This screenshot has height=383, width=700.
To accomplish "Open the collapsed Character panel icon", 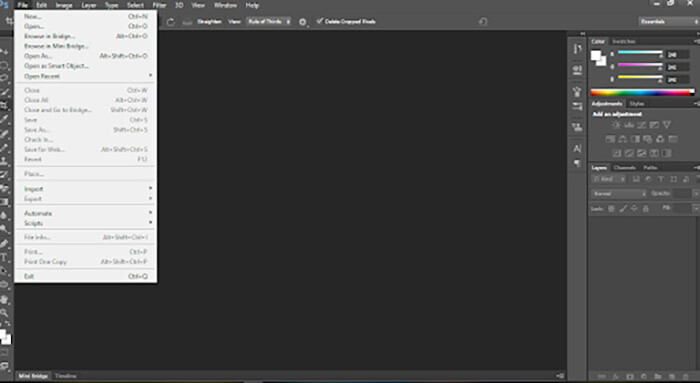I will pos(577,149).
